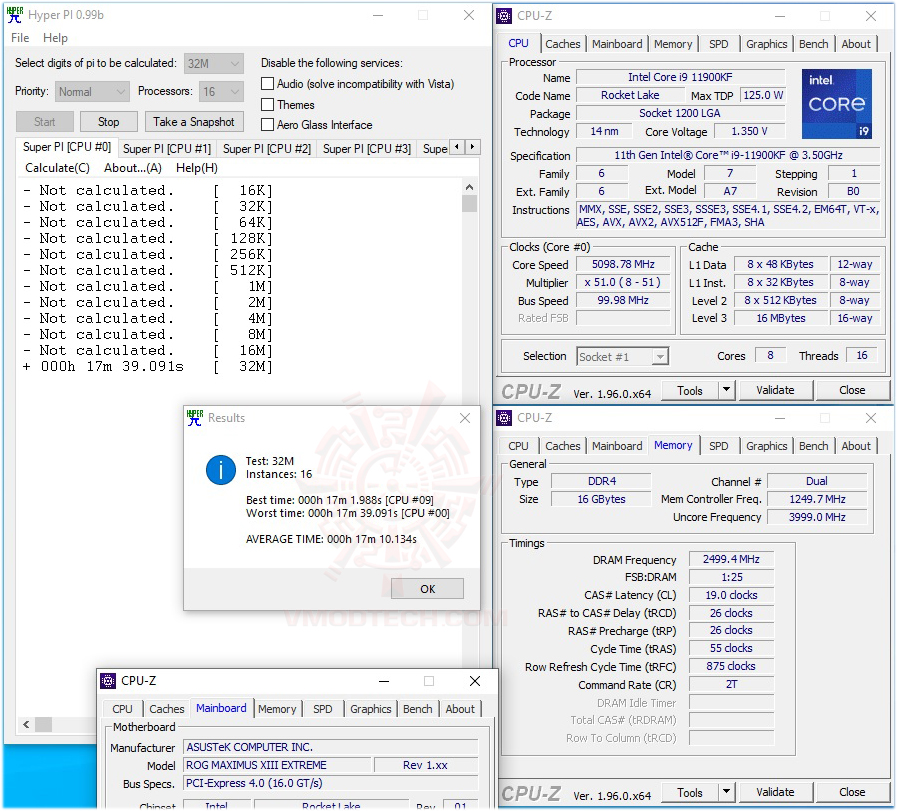Close the Results dialog with X

click(x=465, y=418)
